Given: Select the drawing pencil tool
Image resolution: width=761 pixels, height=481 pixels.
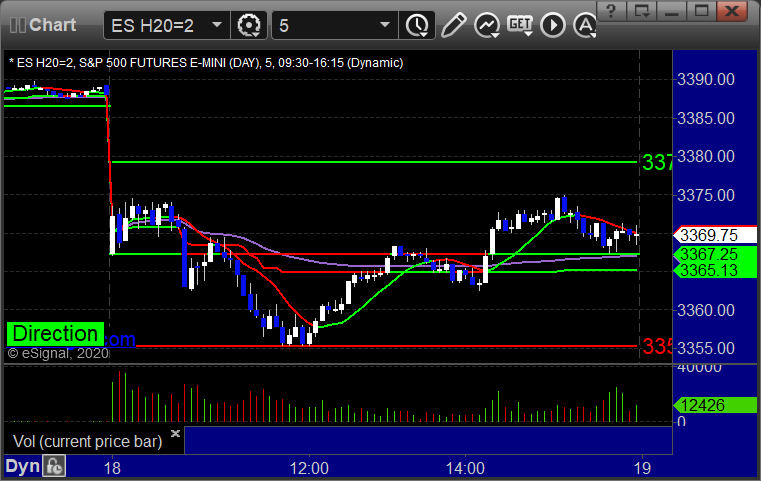Looking at the screenshot, I should click(x=453, y=25).
